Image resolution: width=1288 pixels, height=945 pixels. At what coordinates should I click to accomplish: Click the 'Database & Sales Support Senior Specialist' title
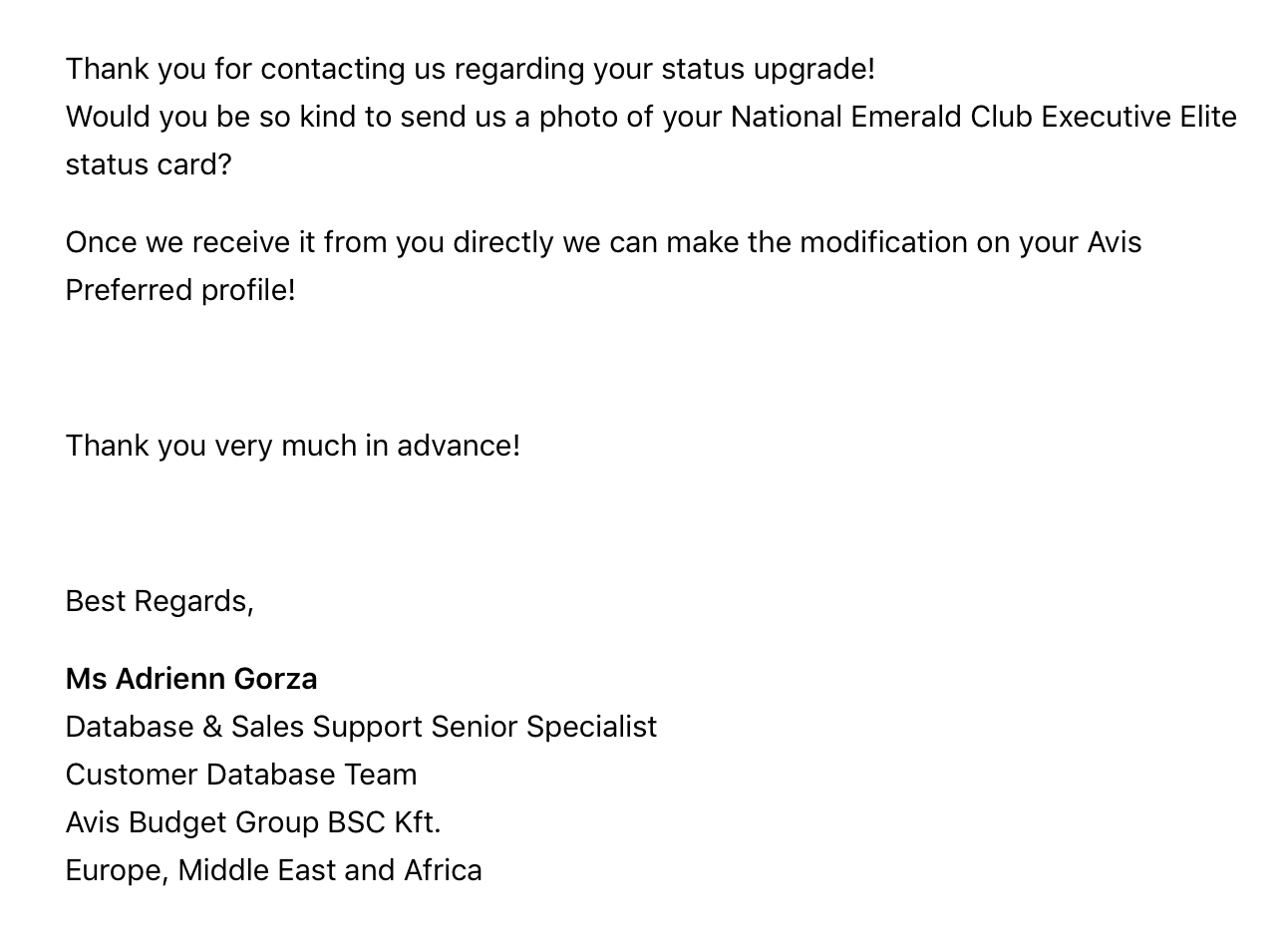pos(361,727)
